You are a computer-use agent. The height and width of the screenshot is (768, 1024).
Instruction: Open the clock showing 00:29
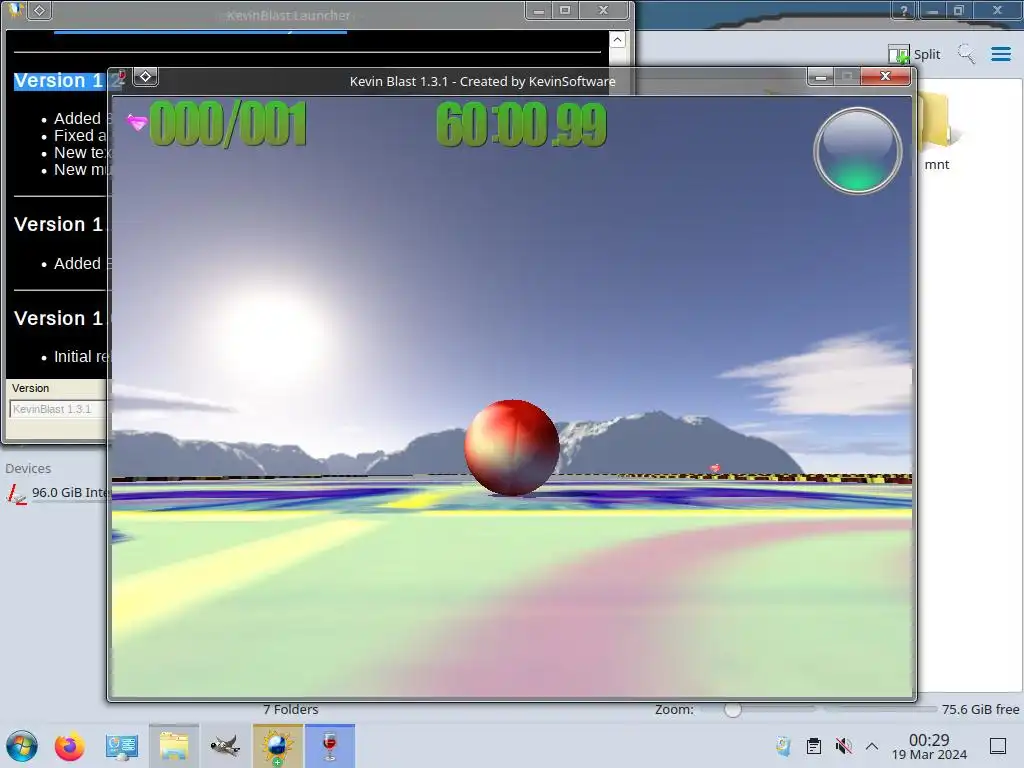[x=929, y=746]
